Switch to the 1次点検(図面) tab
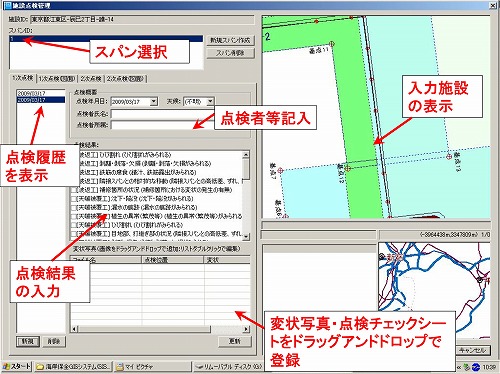The image size is (500, 374). (57, 79)
